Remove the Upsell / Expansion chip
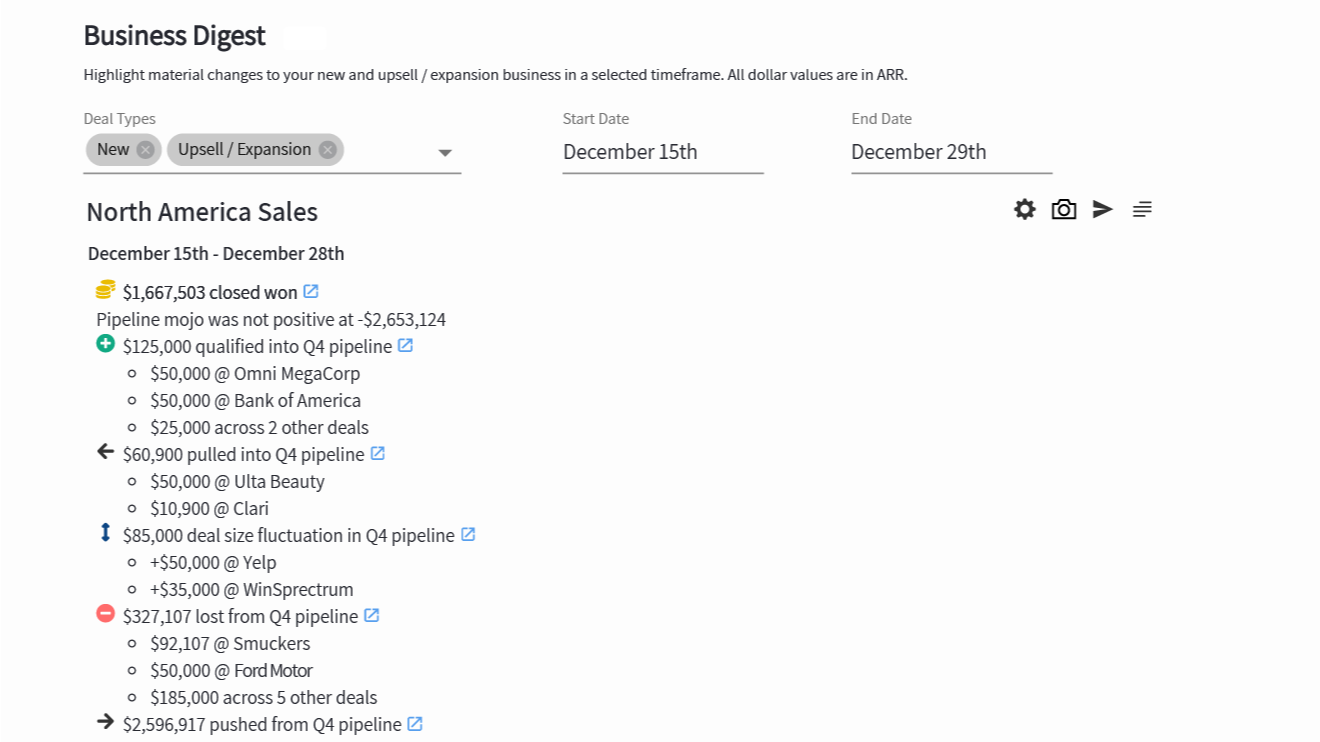 (328, 150)
